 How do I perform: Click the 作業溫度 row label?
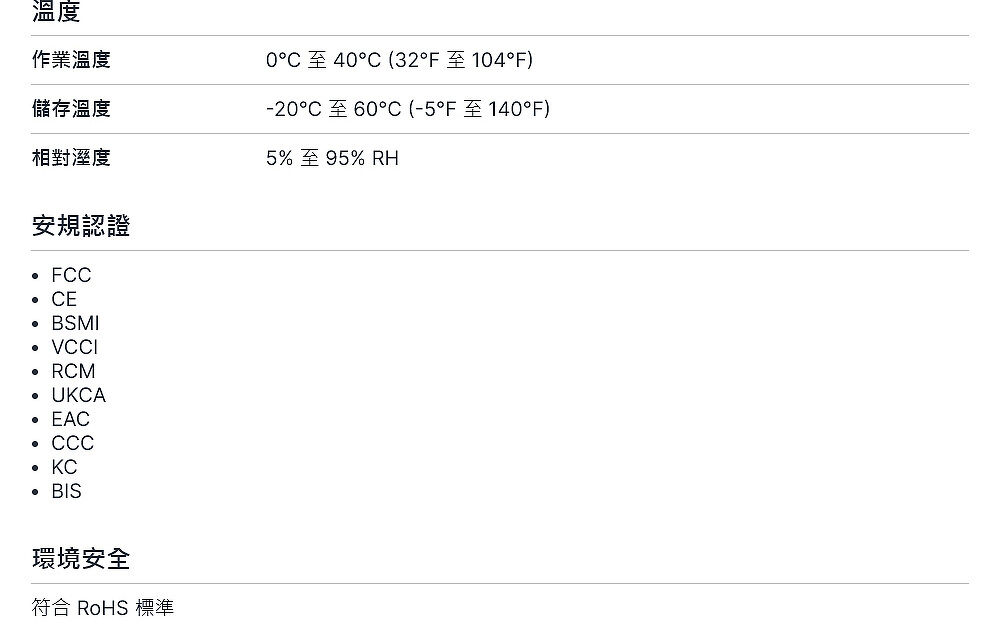71,60
